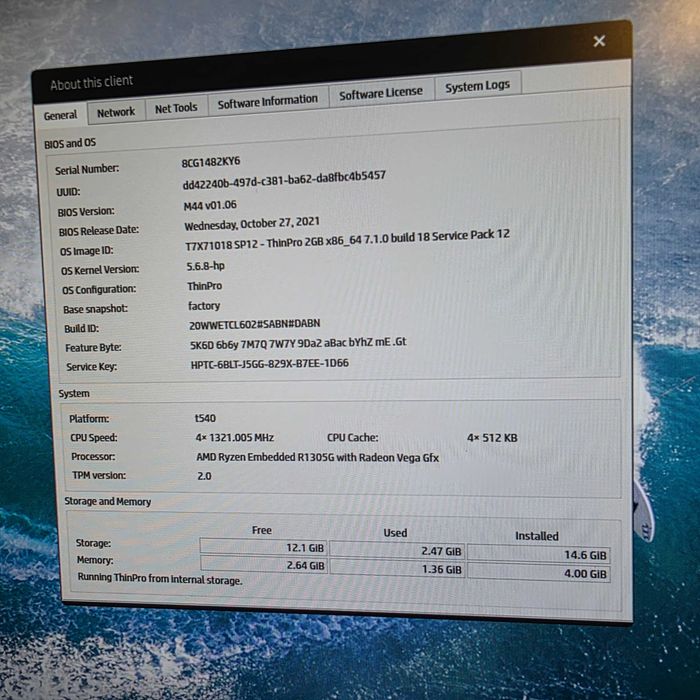Click the BIOS and OS section heading
Viewport: 700px width, 700px height.
(70, 143)
